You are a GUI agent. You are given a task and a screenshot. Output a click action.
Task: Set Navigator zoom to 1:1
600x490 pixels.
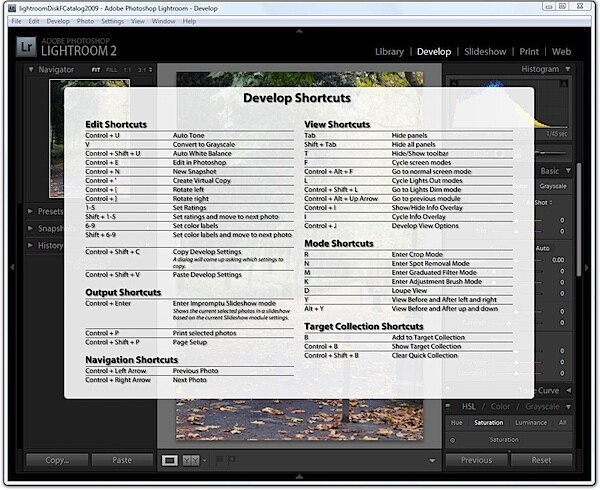click(127, 70)
